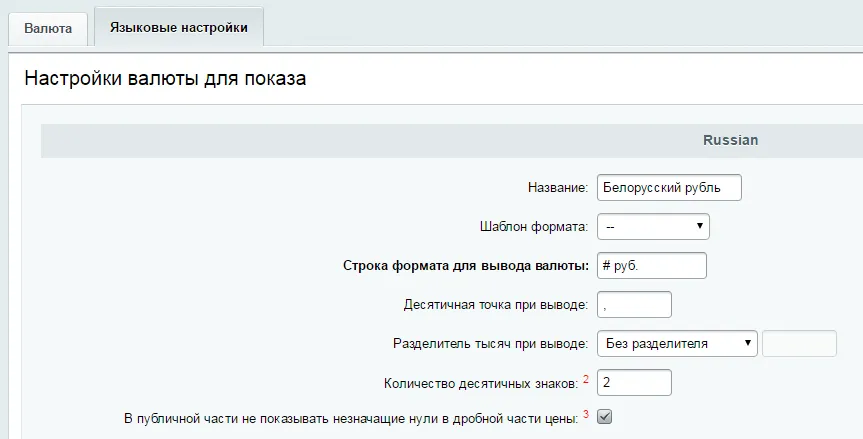Image resolution: width=863 pixels, height=439 pixels.
Task: Click the empty field beside the thousands separator dropdown
Action: (799, 343)
